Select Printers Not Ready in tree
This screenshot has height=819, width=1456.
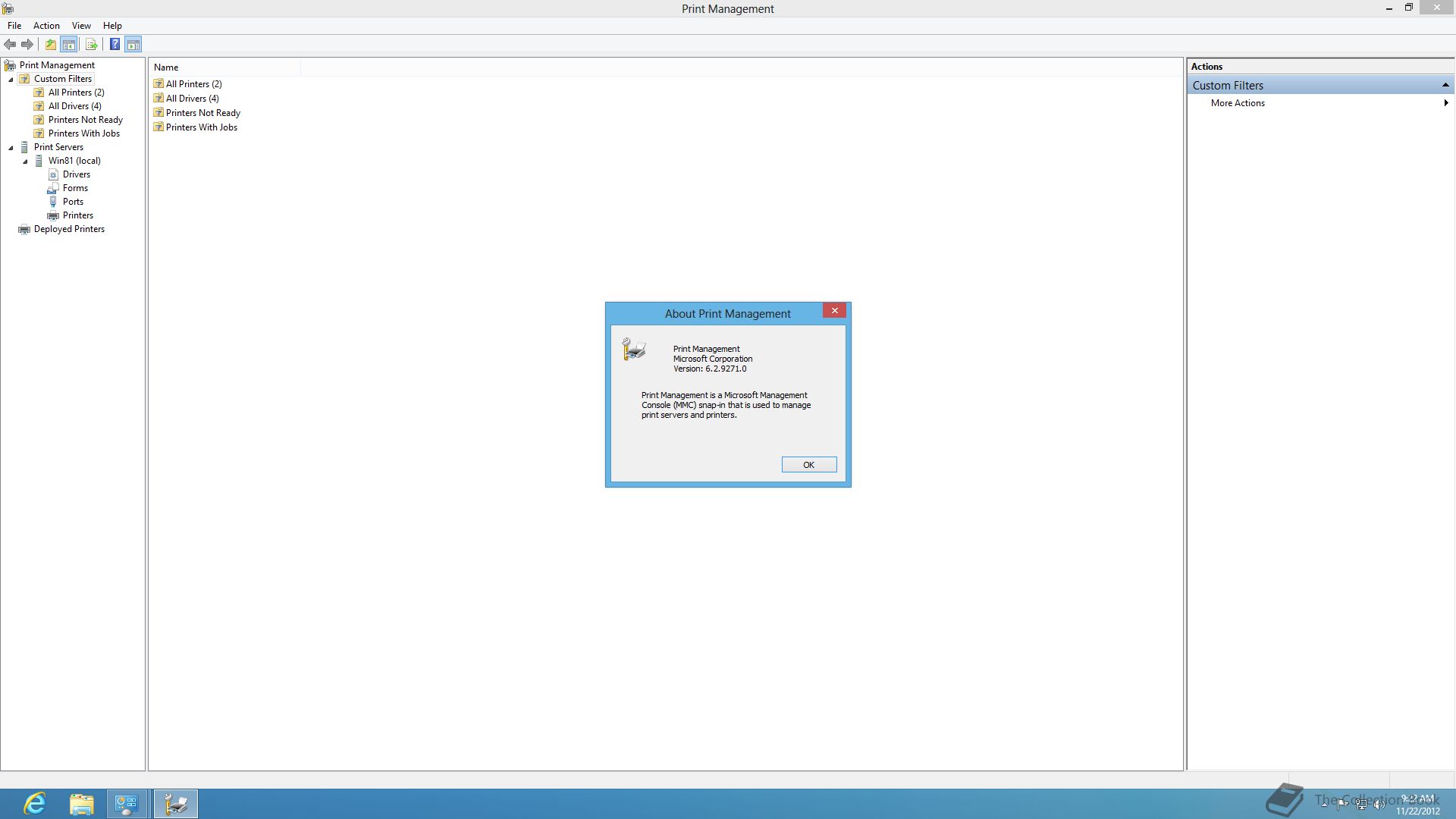(x=86, y=120)
